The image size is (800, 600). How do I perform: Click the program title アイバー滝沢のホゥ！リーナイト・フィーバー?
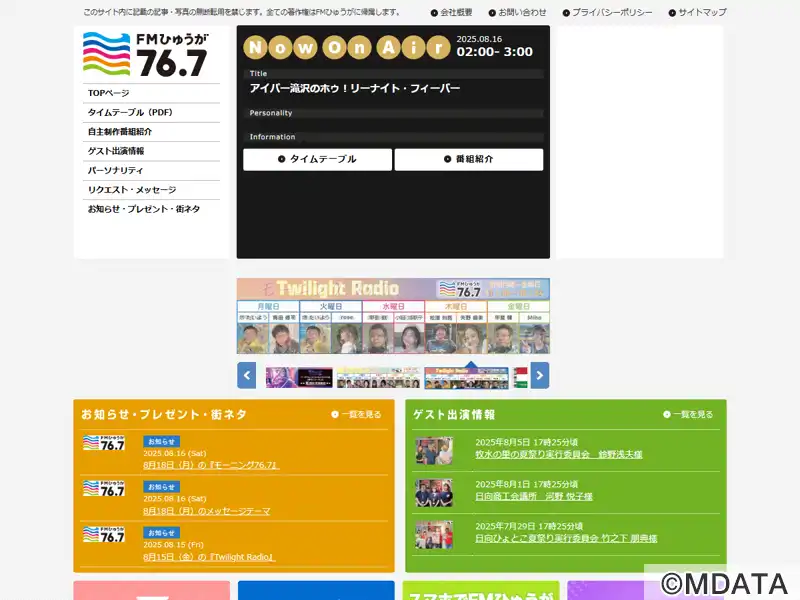[355, 88]
